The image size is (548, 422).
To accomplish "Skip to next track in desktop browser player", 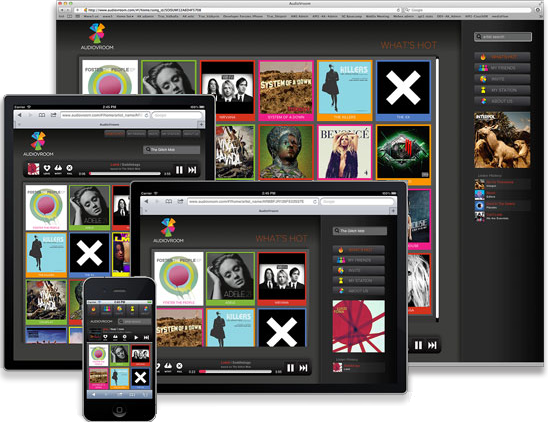I will [x=432, y=345].
